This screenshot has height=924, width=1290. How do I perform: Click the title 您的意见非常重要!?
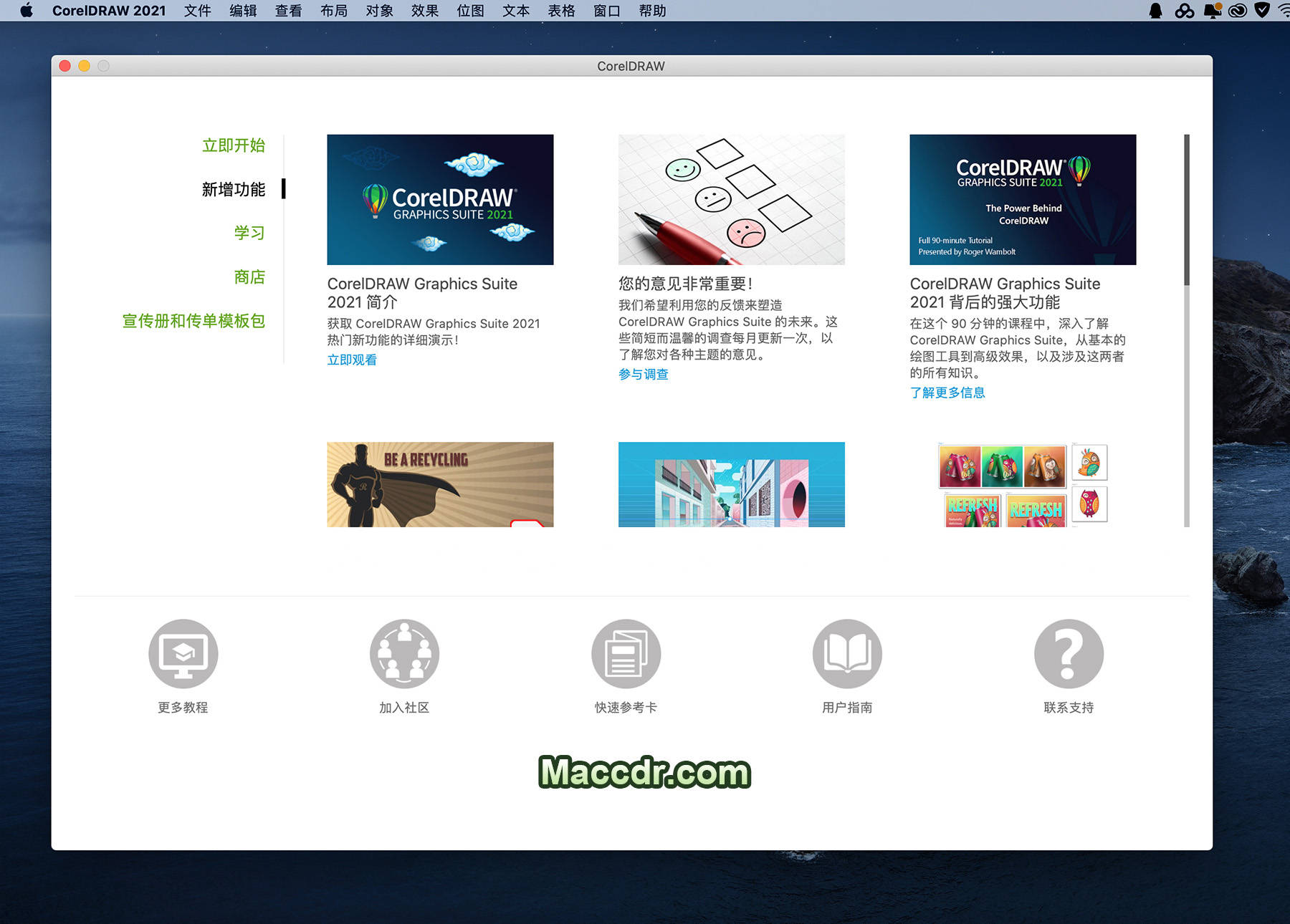coord(685,284)
